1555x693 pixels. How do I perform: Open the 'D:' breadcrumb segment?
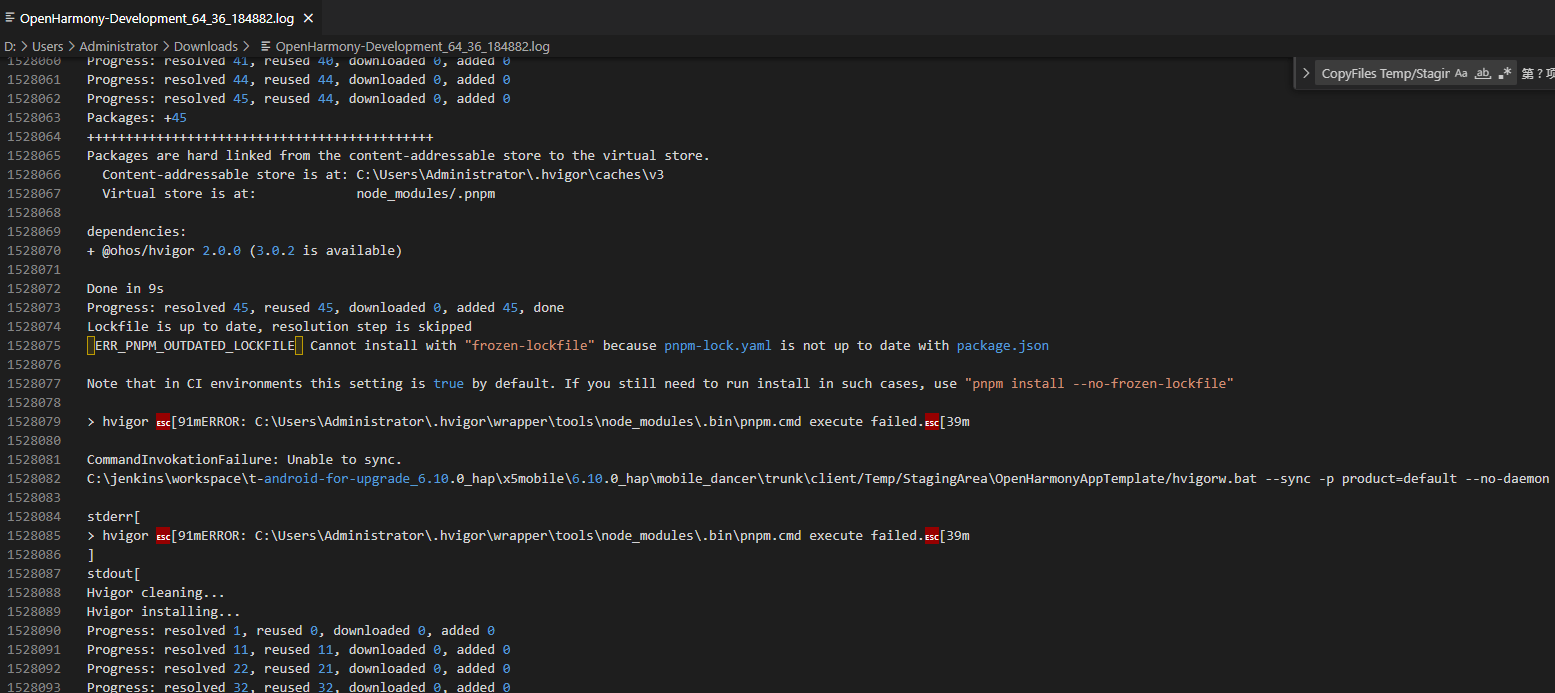tap(10, 46)
